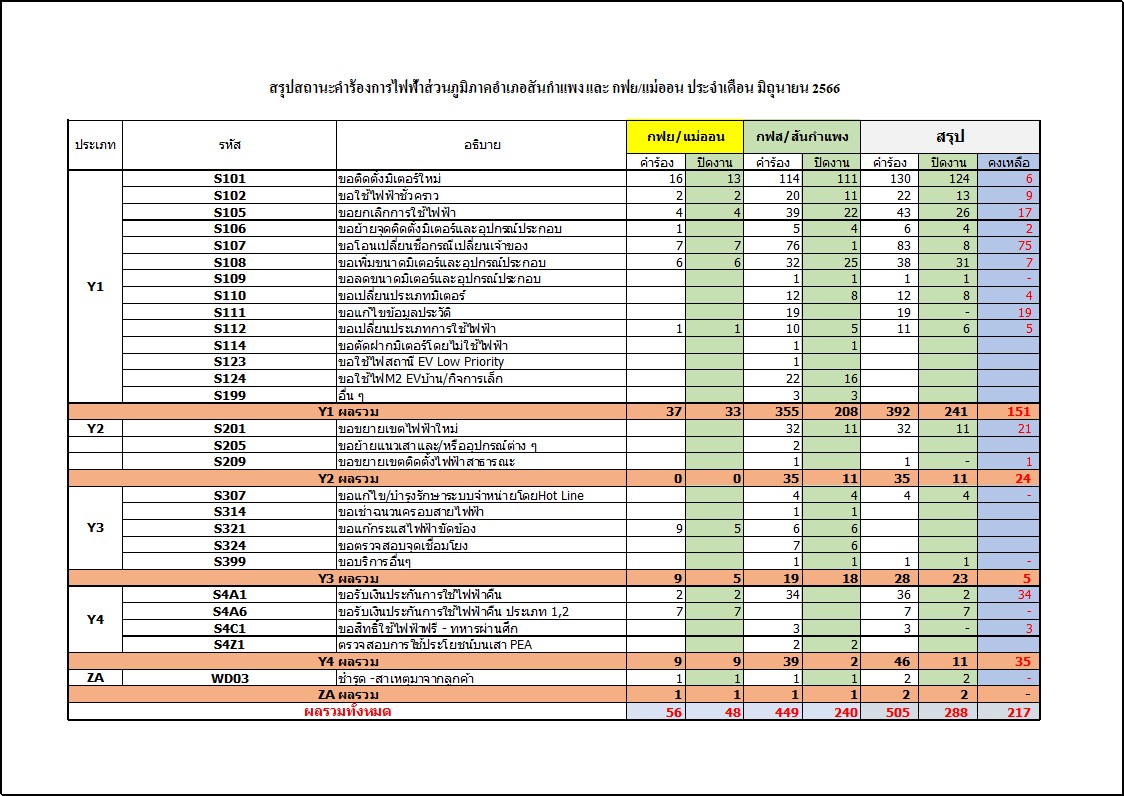Select the S102 code cell
This screenshot has height=796, width=1124.
point(229,195)
